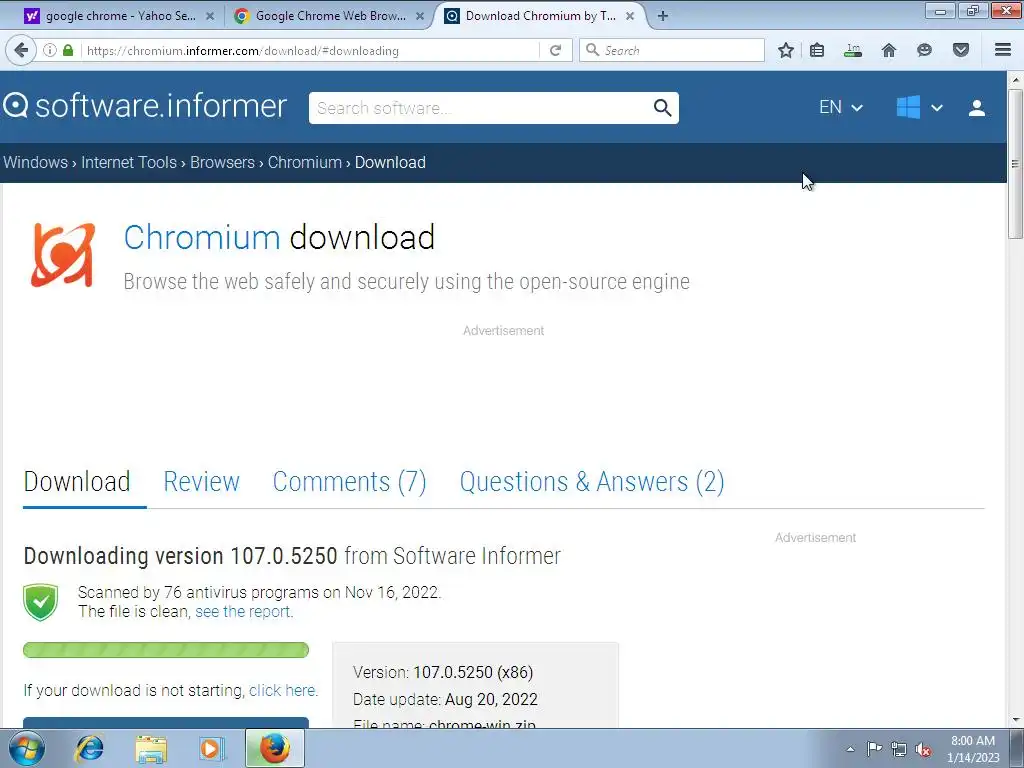Bookmark this page with the star icon
Viewport: 1024px width, 768px height.
click(786, 50)
